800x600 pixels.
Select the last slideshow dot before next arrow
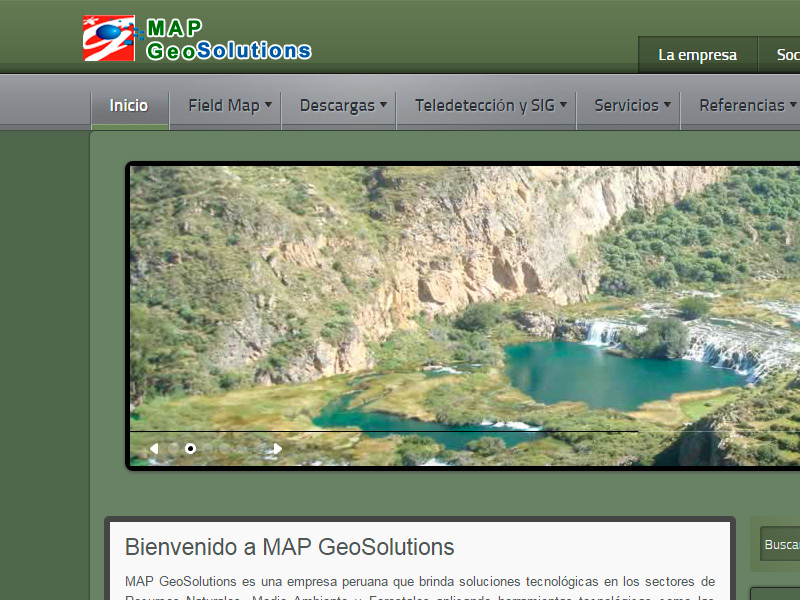(258, 449)
